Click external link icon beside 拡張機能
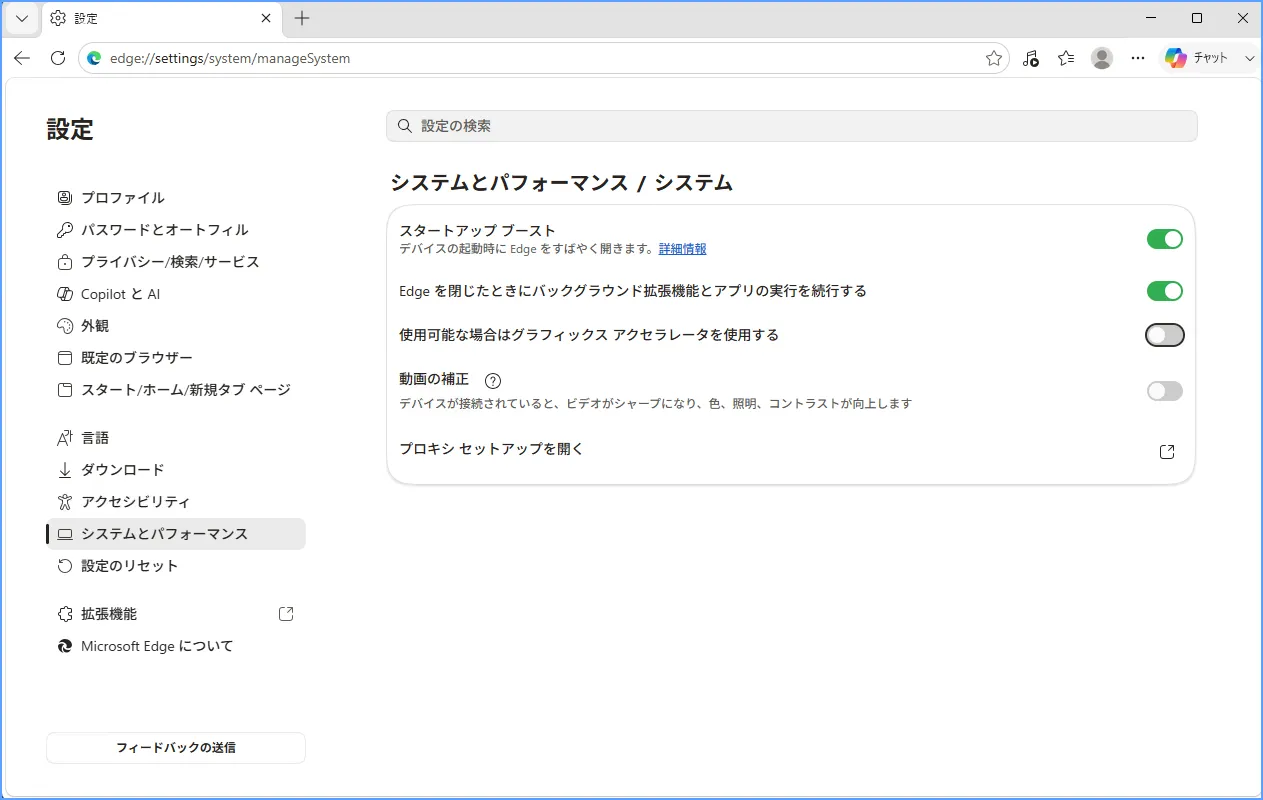 (286, 614)
